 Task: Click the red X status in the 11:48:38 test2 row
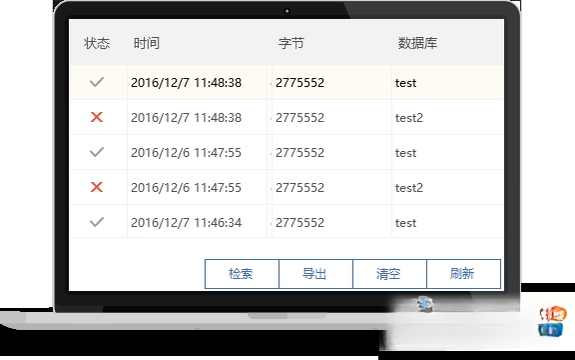coord(97,117)
